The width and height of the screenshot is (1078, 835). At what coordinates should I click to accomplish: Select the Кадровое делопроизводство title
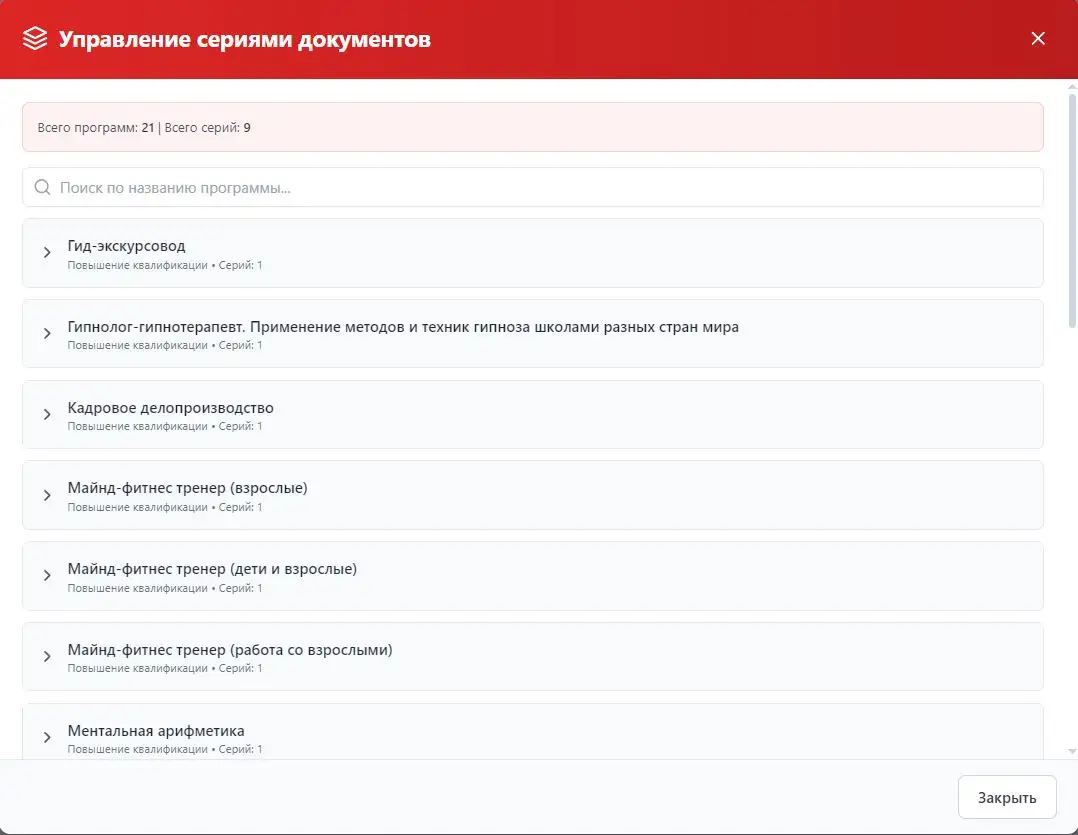coord(170,408)
